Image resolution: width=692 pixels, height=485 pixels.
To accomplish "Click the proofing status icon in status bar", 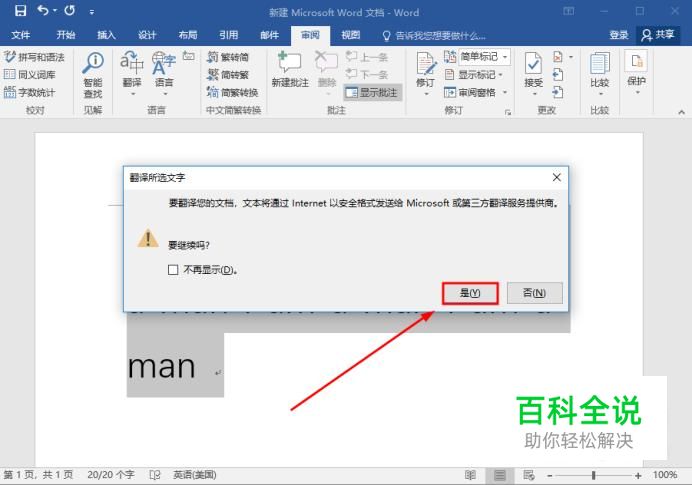I will pyautogui.click(x=155, y=475).
